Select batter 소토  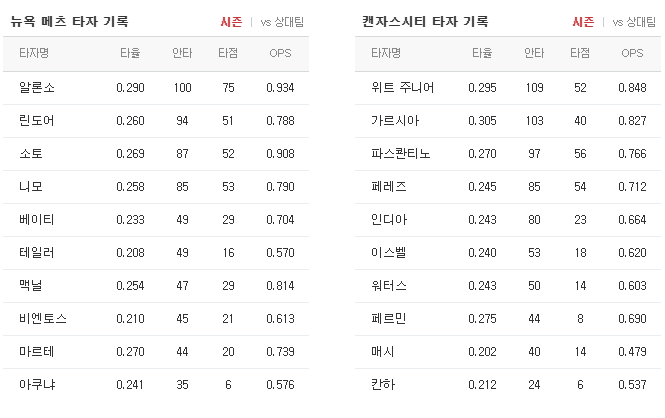click(x=31, y=154)
